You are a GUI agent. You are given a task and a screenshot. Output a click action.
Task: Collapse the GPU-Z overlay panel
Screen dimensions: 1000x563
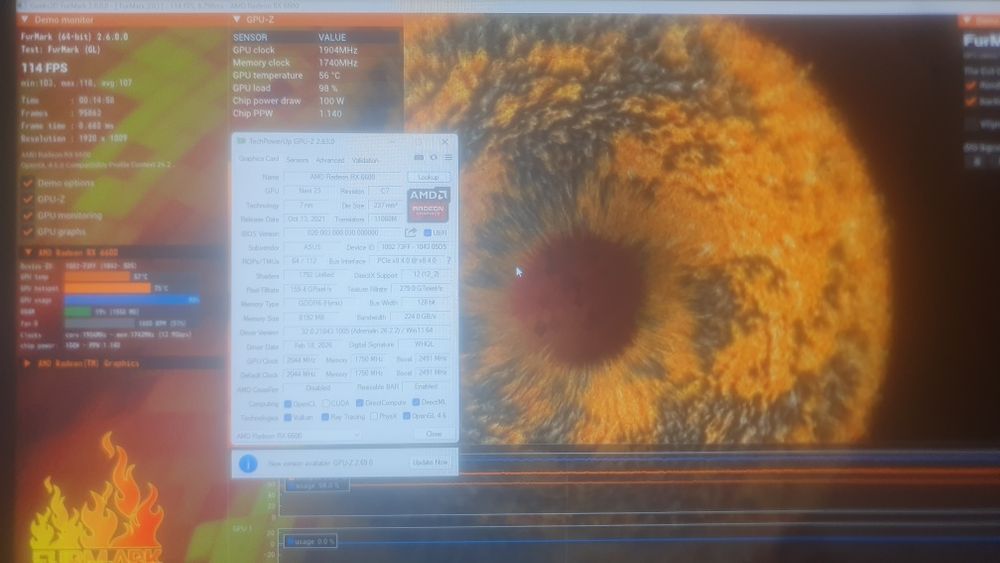(x=237, y=20)
